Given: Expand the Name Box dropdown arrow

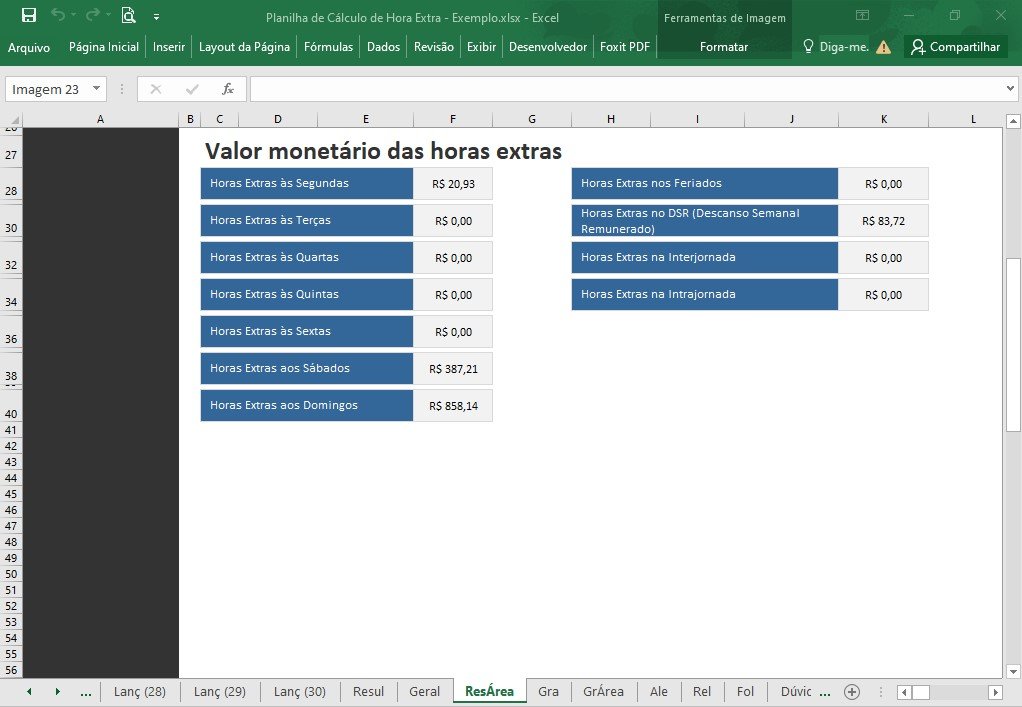Looking at the screenshot, I should pos(96,89).
